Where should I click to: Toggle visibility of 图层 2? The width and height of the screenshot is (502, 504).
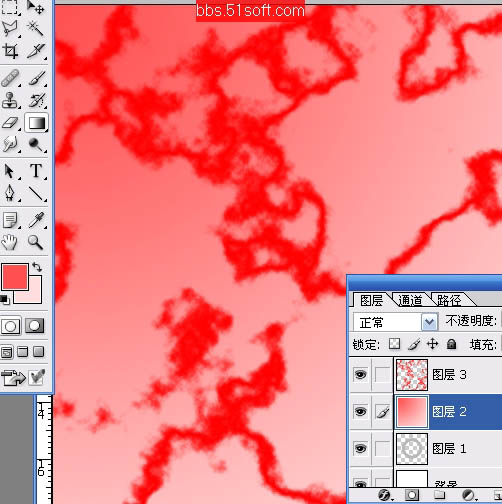(360, 412)
